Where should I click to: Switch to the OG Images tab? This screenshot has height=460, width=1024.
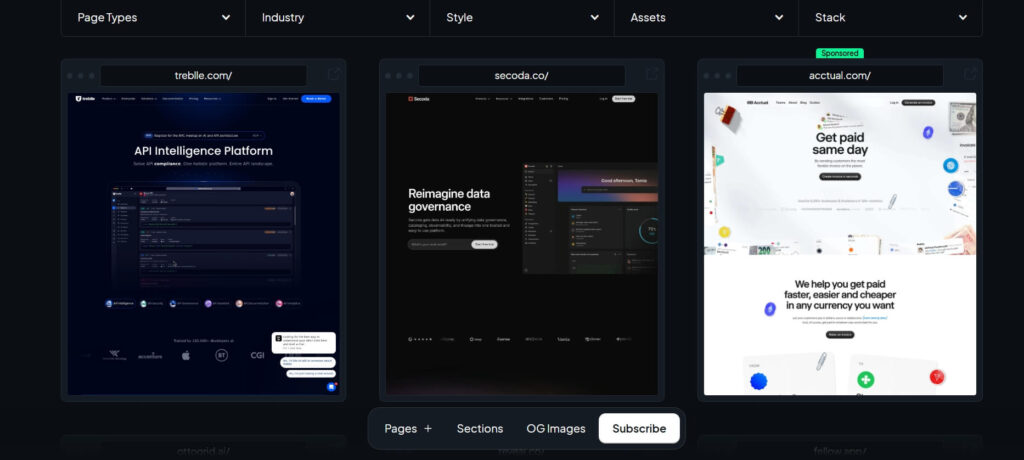556,429
